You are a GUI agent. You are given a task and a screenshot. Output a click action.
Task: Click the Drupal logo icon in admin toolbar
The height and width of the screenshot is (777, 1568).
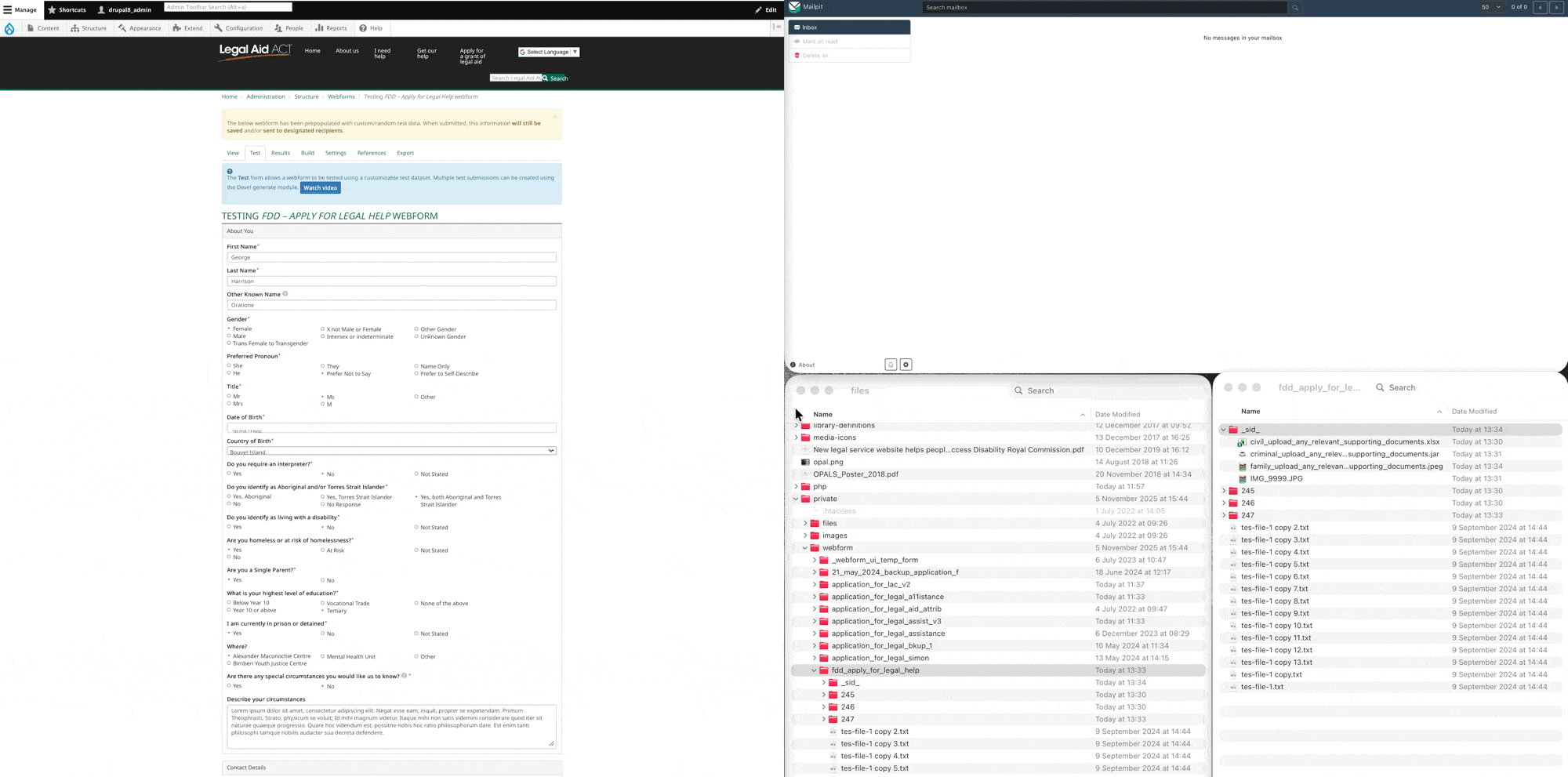click(9, 29)
